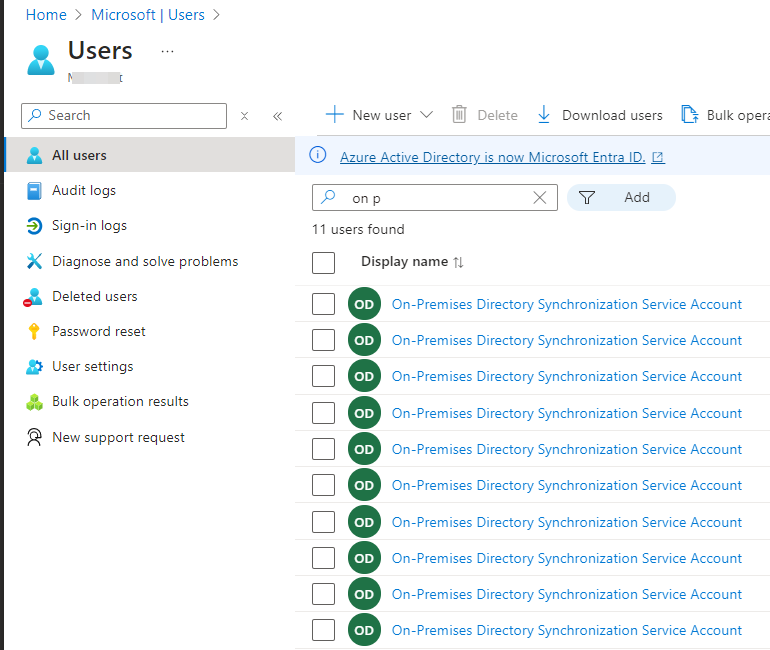Open Bulk operations in the toolbar
The height and width of the screenshot is (650, 770).
725,115
